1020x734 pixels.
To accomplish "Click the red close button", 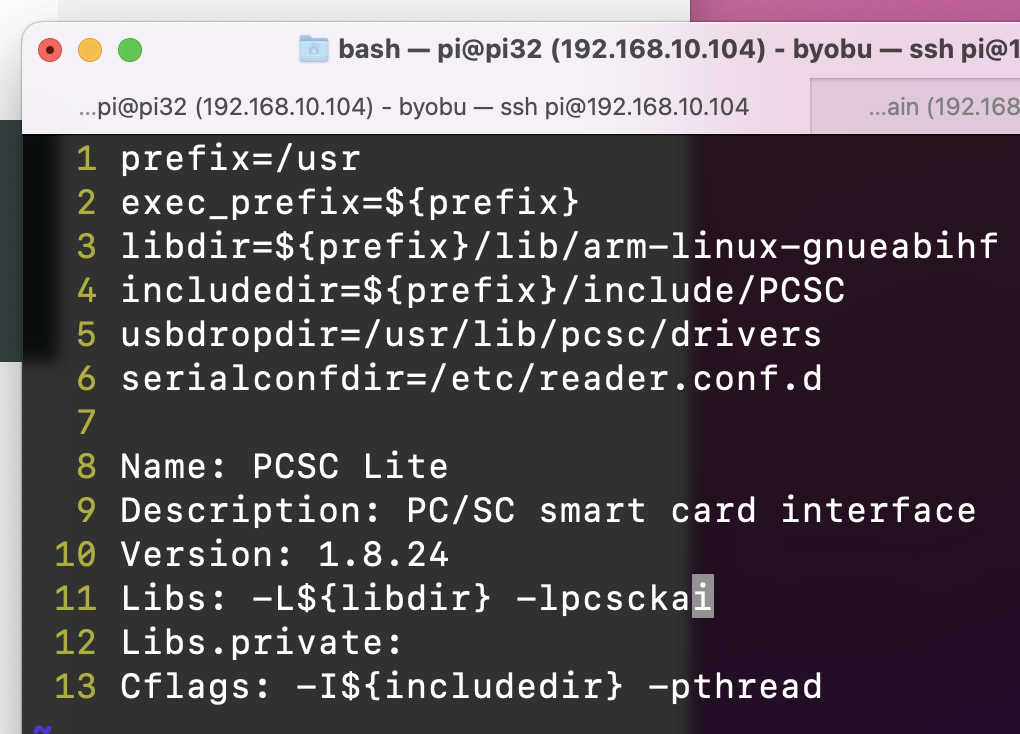I will 49,48.
